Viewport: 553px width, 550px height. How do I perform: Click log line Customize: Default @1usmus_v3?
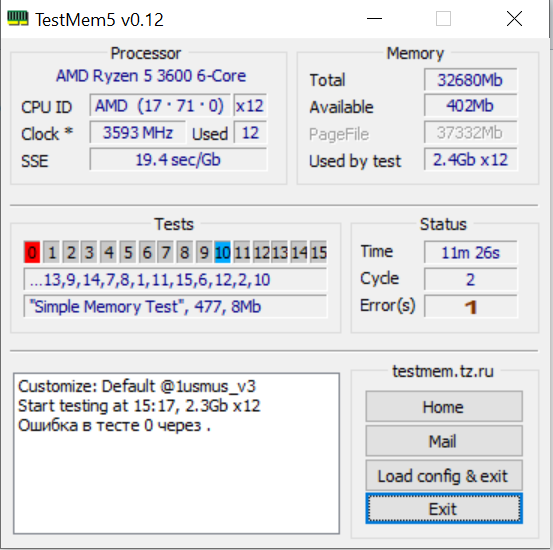137,386
